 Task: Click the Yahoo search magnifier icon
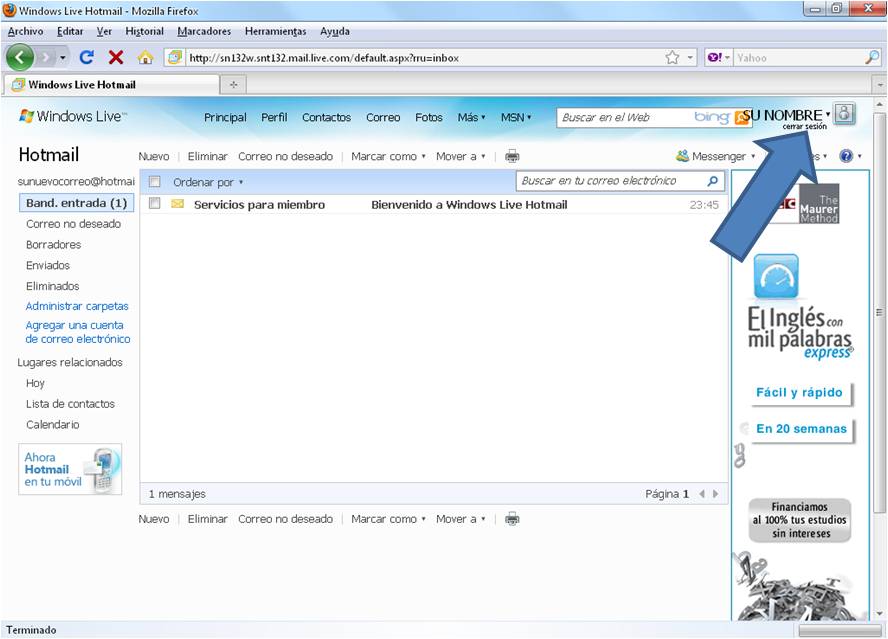pos(872,58)
